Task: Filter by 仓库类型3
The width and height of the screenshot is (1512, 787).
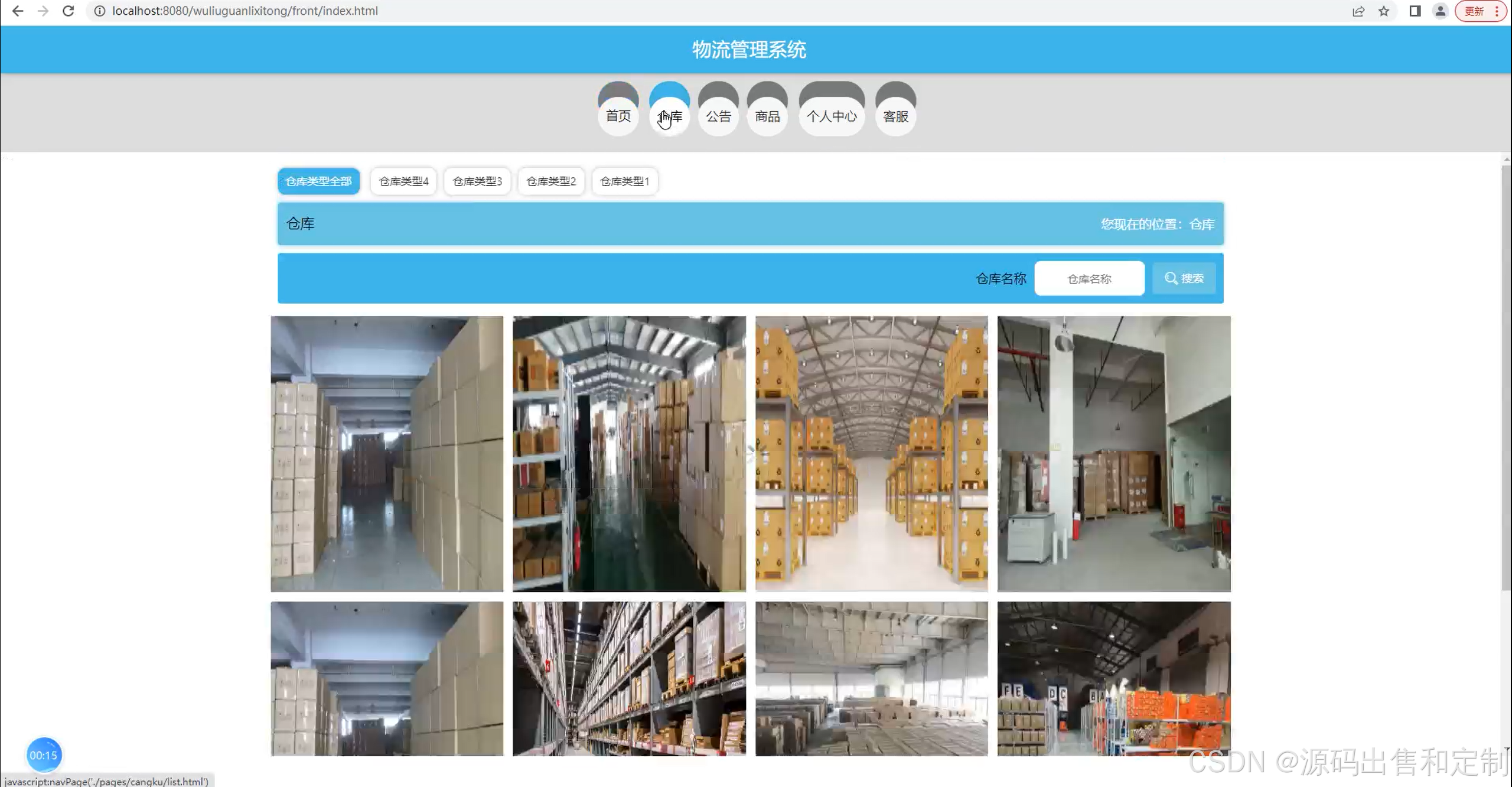Action: (x=477, y=181)
